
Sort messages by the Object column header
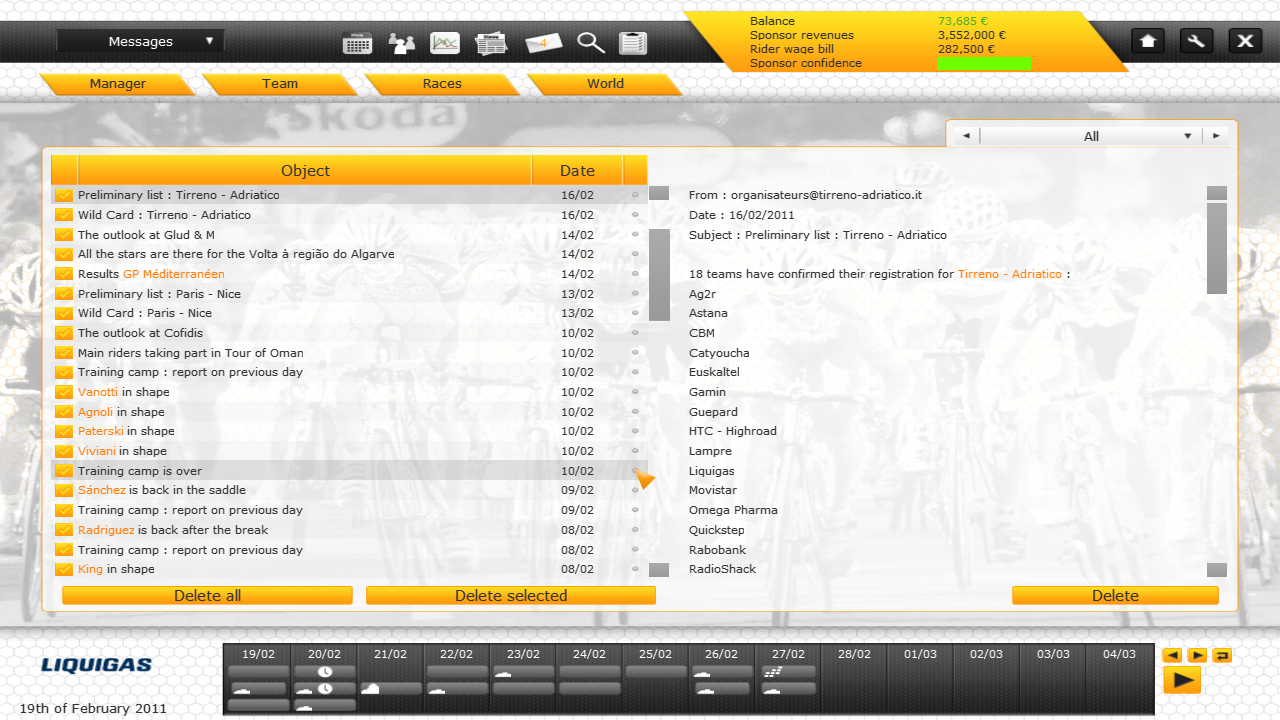[305, 170]
